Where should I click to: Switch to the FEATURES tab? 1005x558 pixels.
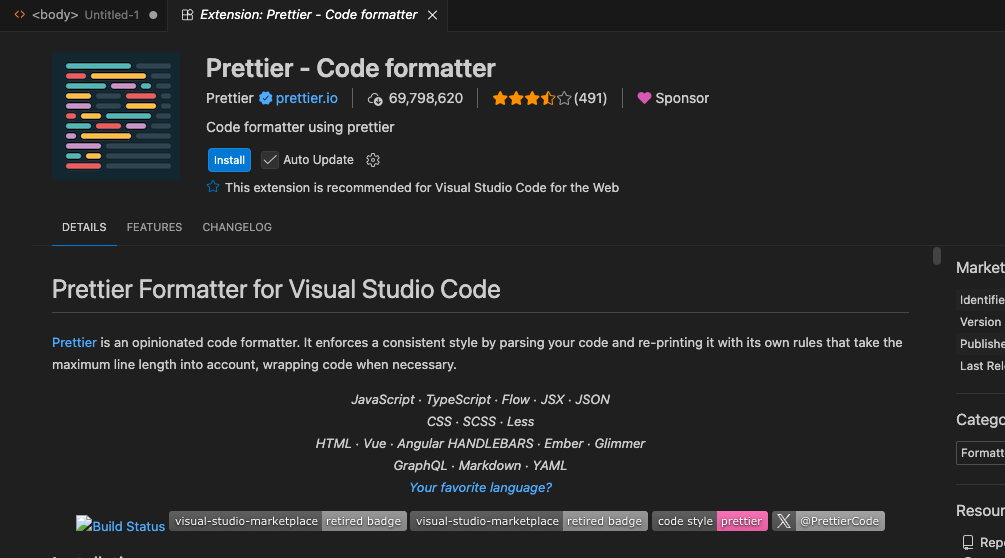pos(154,227)
